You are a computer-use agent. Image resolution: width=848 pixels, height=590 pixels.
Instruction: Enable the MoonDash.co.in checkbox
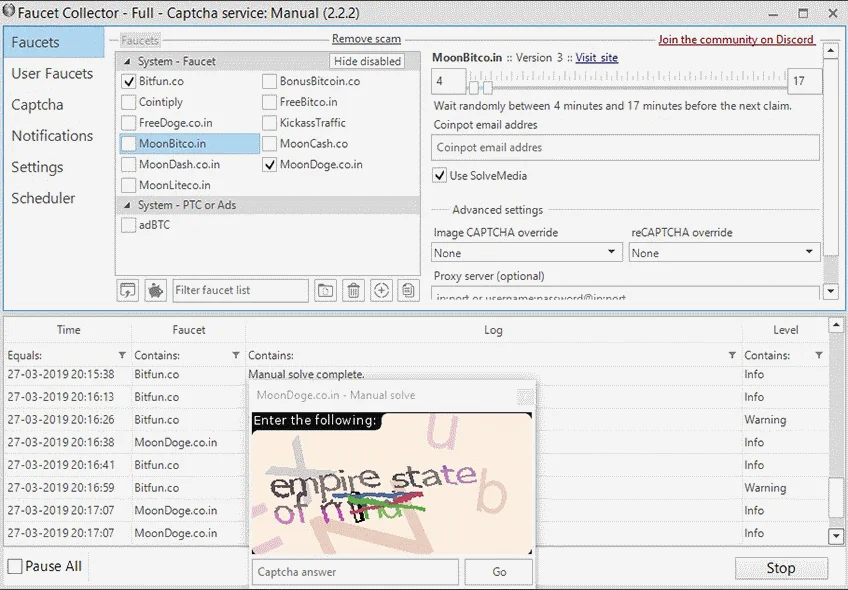[x=129, y=164]
